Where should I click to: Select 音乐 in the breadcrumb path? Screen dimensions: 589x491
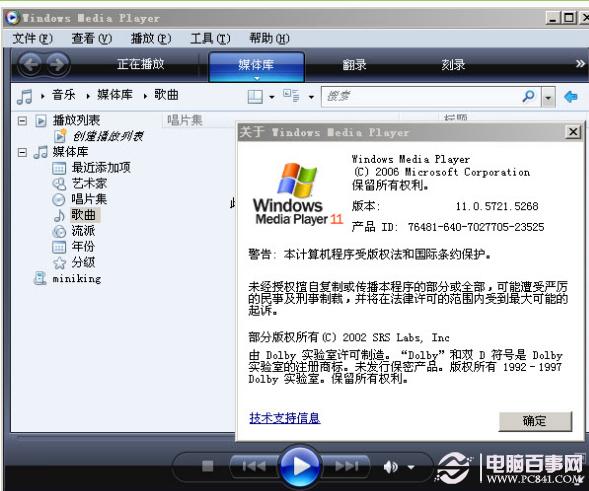pyautogui.click(x=63, y=95)
